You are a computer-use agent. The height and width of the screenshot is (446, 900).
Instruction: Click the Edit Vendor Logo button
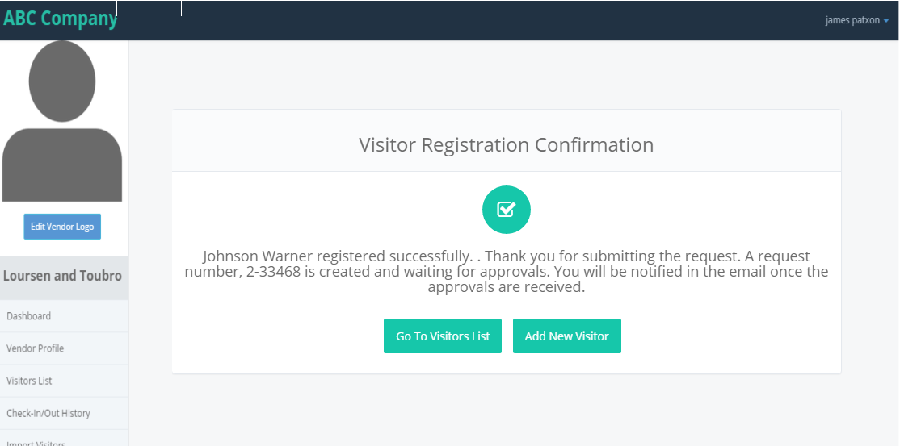coord(62,227)
